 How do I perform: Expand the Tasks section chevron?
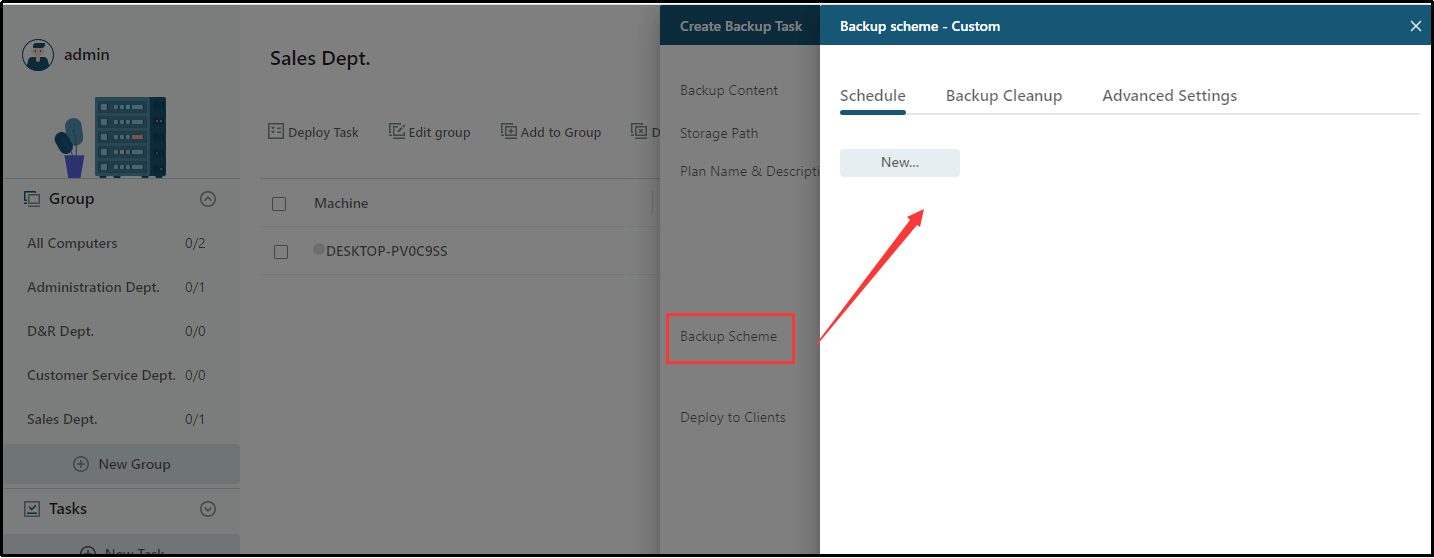point(208,509)
